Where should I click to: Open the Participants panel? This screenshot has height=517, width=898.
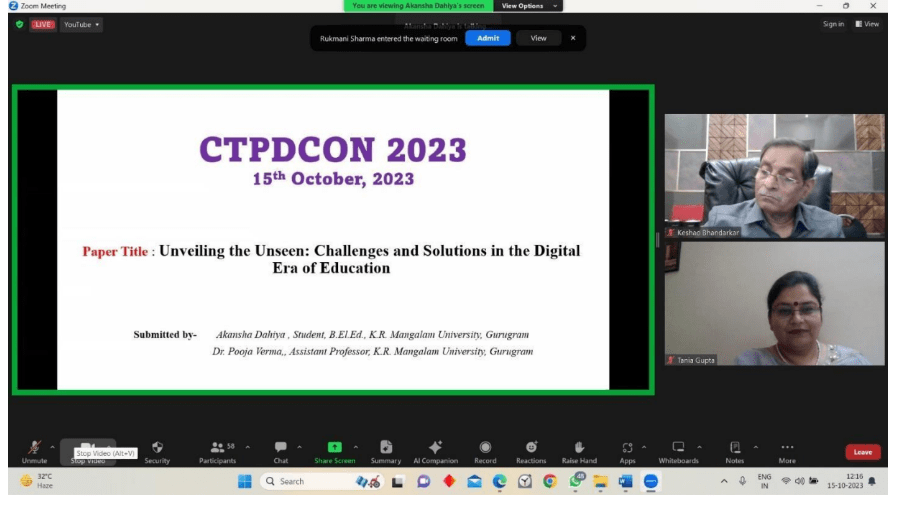(x=217, y=449)
